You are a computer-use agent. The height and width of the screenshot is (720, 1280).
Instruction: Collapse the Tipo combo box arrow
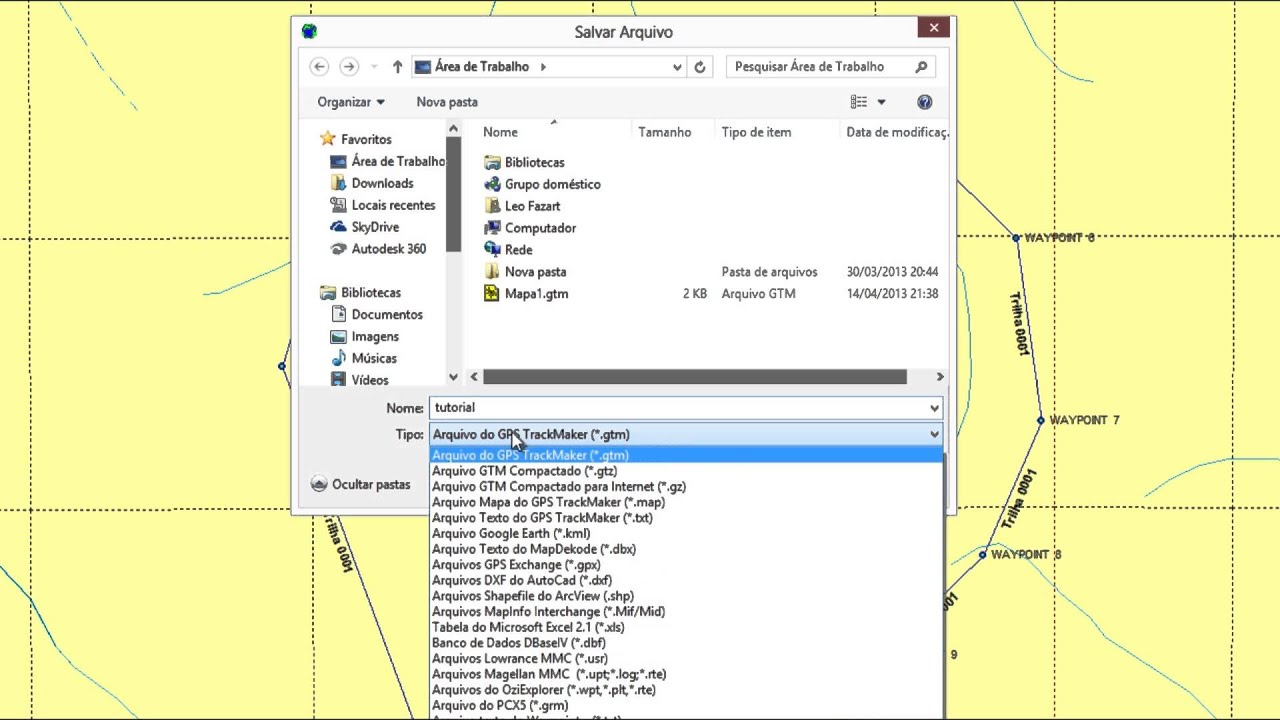tap(934, 435)
